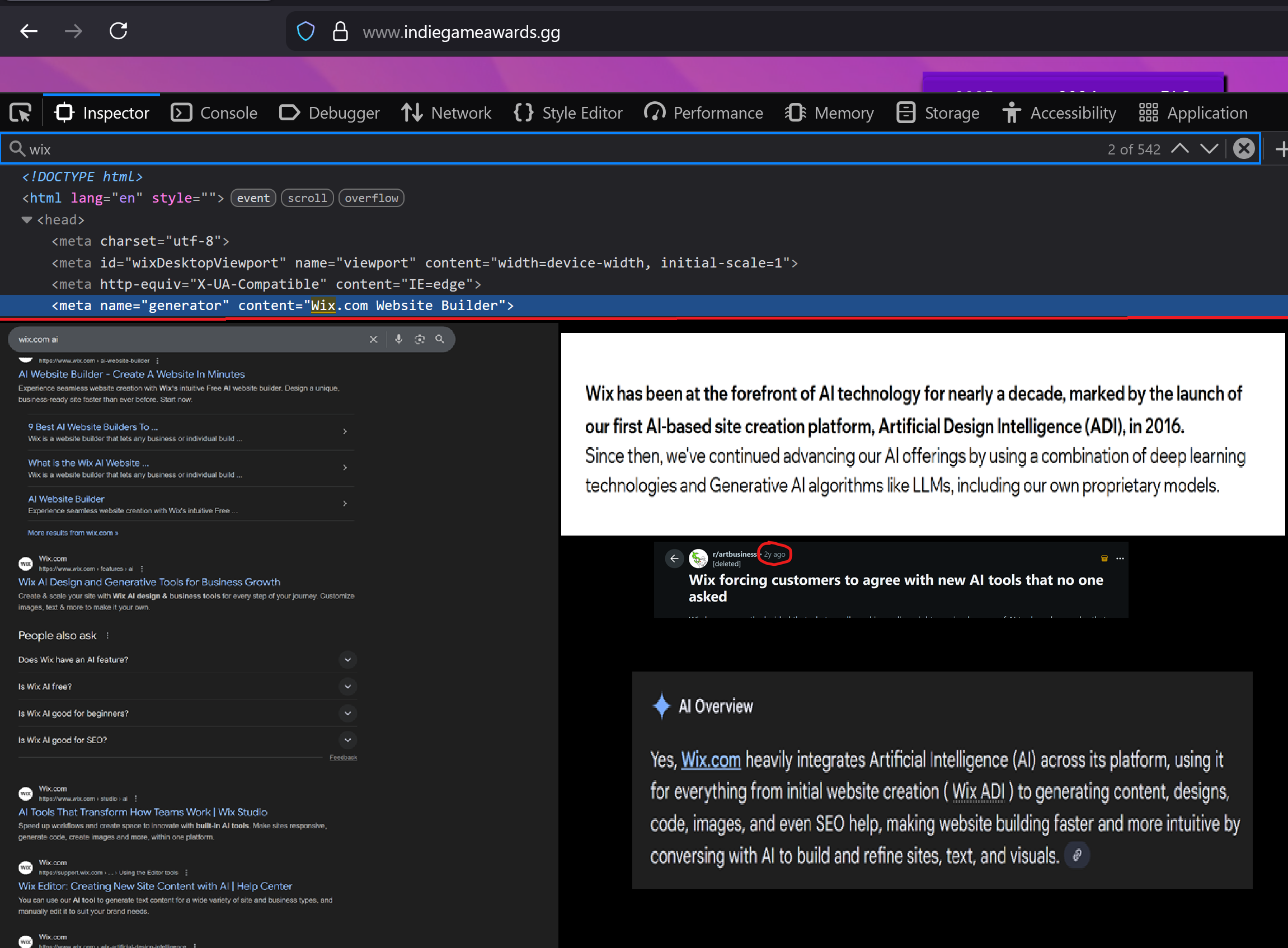Reload the page with refresh icon
The width and height of the screenshot is (1288, 948).
click(x=118, y=31)
